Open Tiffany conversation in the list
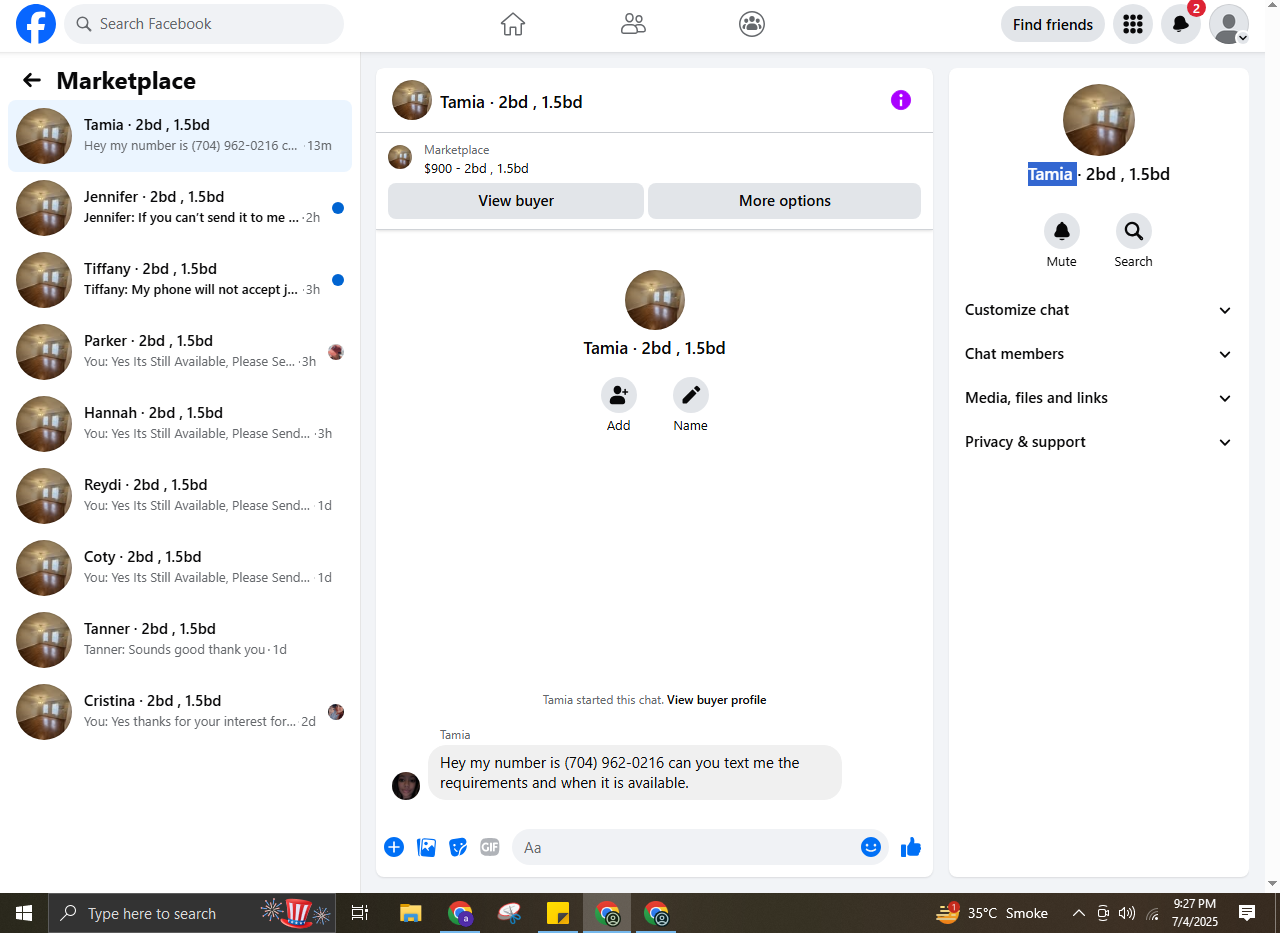The height and width of the screenshot is (933, 1280). (180, 280)
